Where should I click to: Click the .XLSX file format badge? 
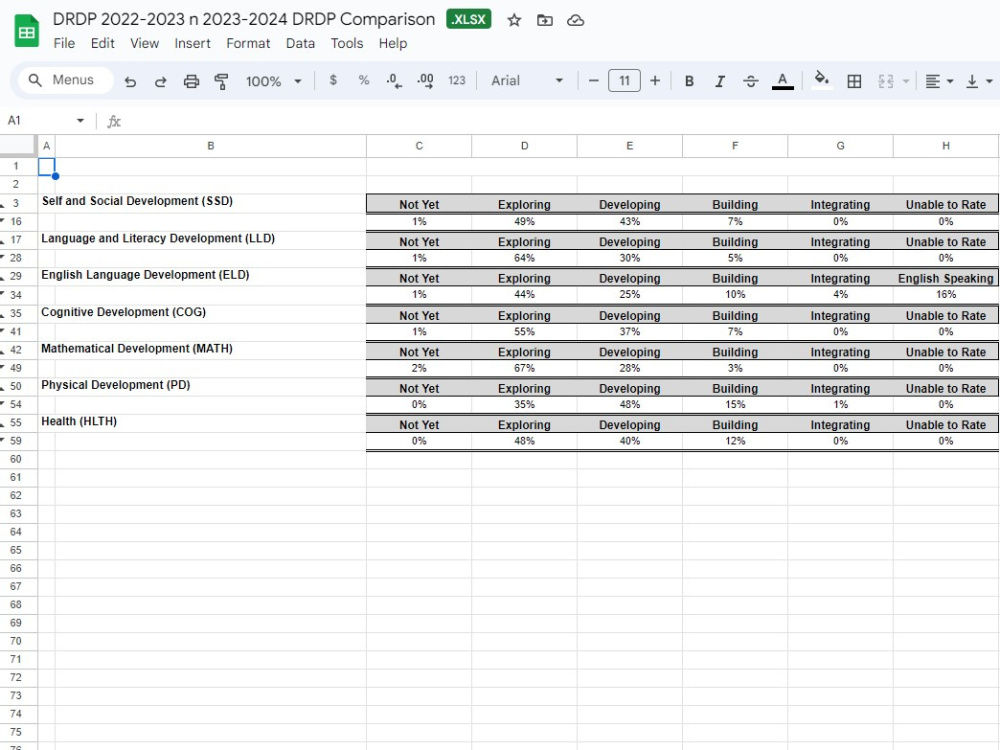point(469,20)
